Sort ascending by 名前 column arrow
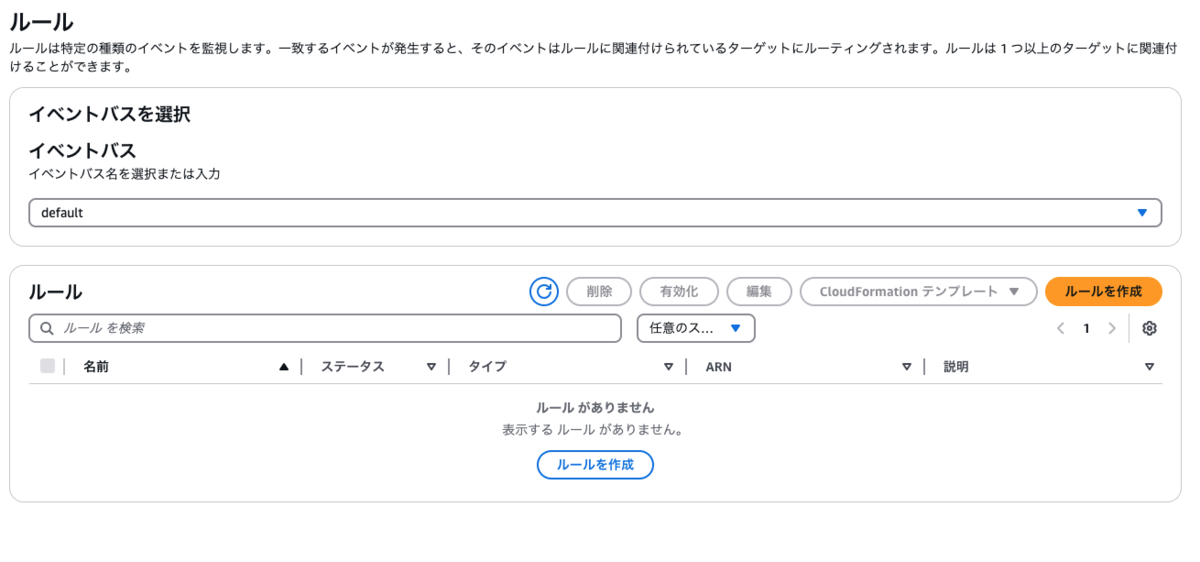Screen dimensions: 1200x562 pos(284,367)
